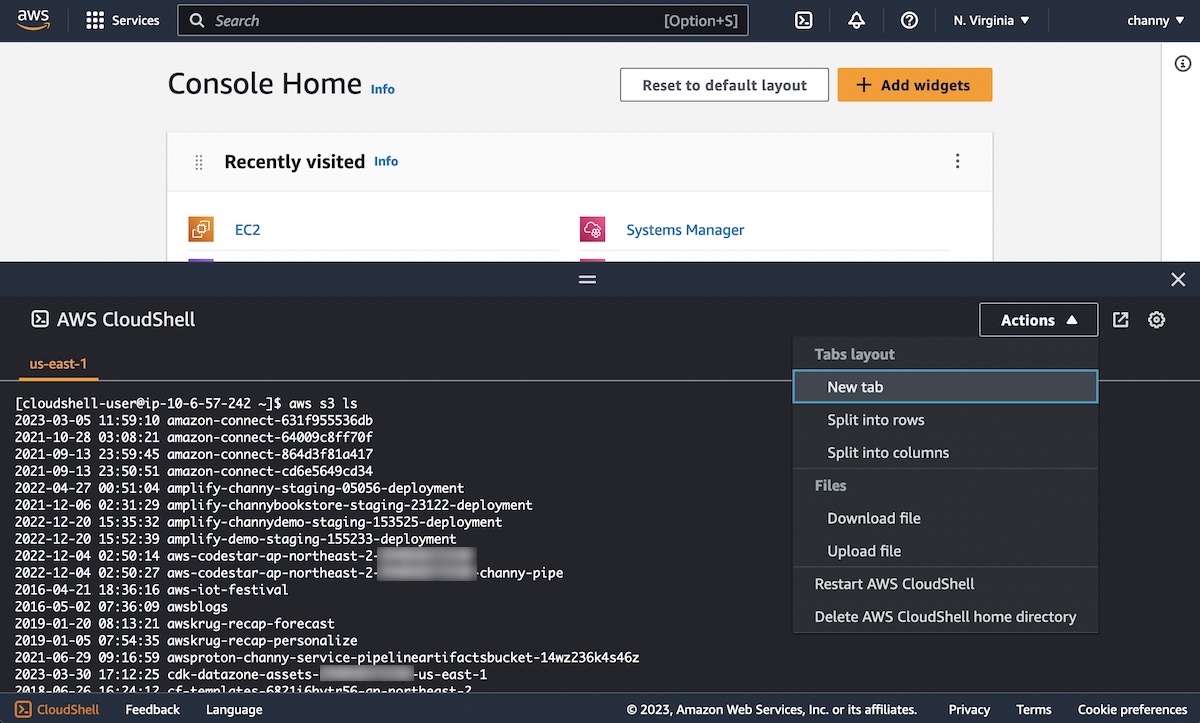Viewport: 1200px width, 723px height.
Task: Click the awsproton-channy-service pipeline bucket line
Action: click(x=327, y=658)
